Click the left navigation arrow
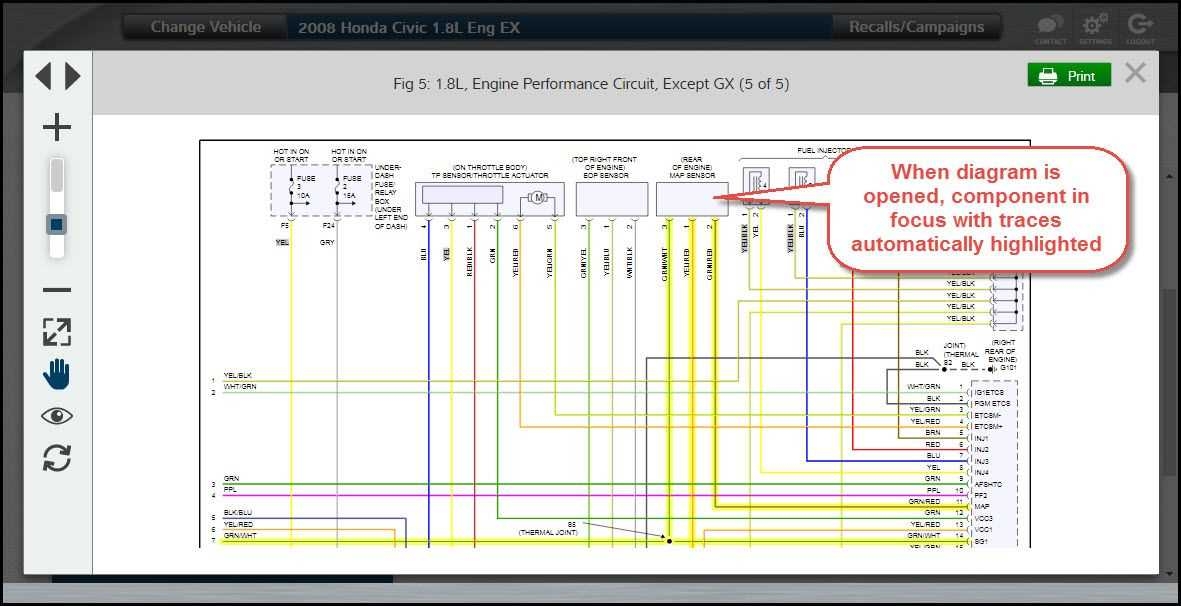This screenshot has height=606, width=1181. 44,74
